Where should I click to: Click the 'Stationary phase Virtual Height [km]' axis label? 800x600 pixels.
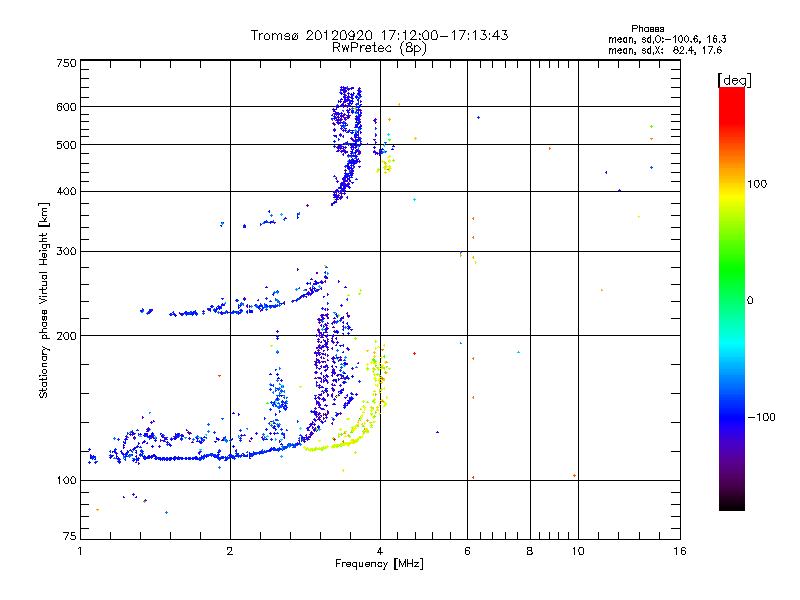click(43, 301)
